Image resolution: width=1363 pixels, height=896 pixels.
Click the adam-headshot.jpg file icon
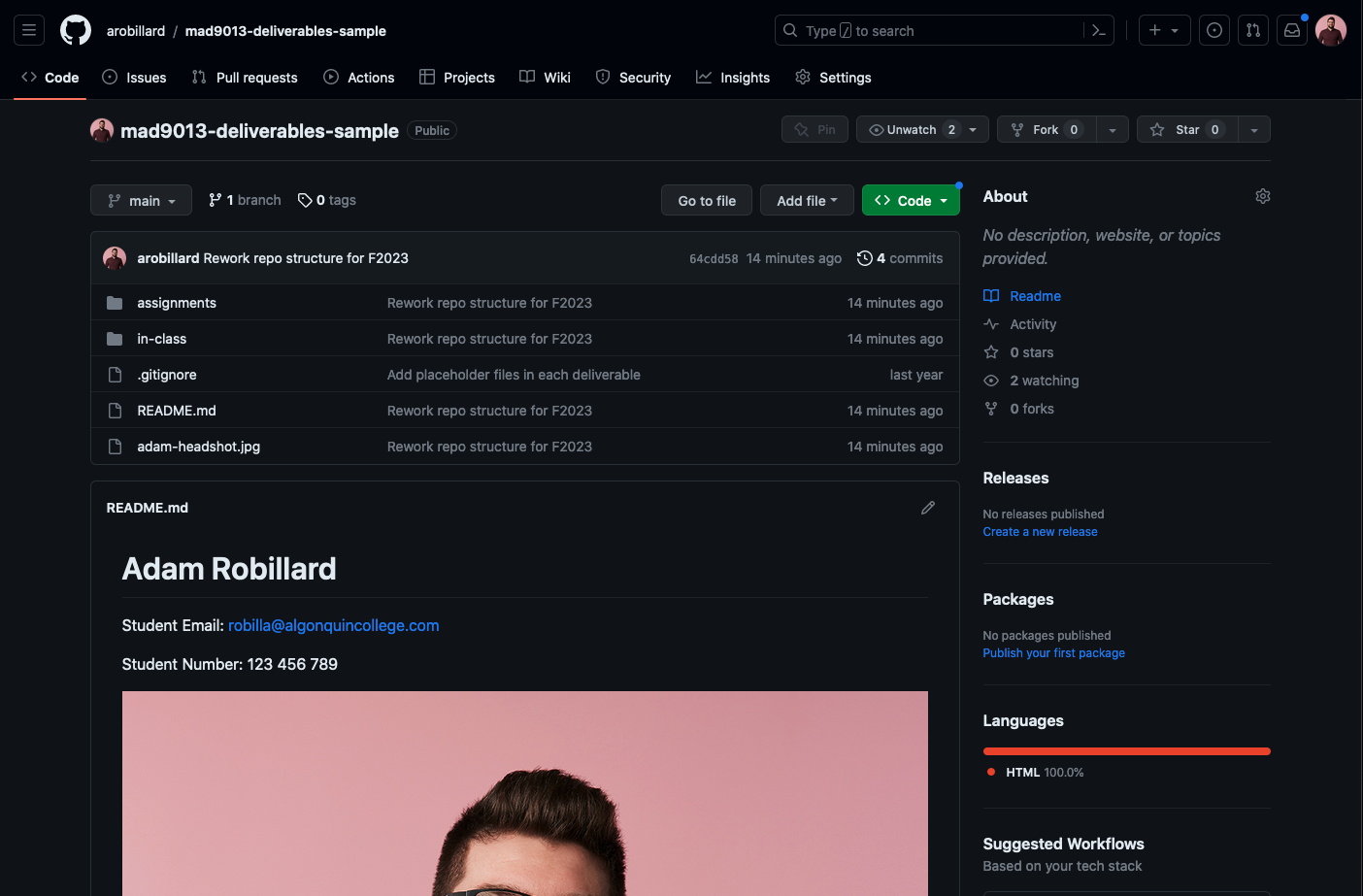tap(115, 447)
